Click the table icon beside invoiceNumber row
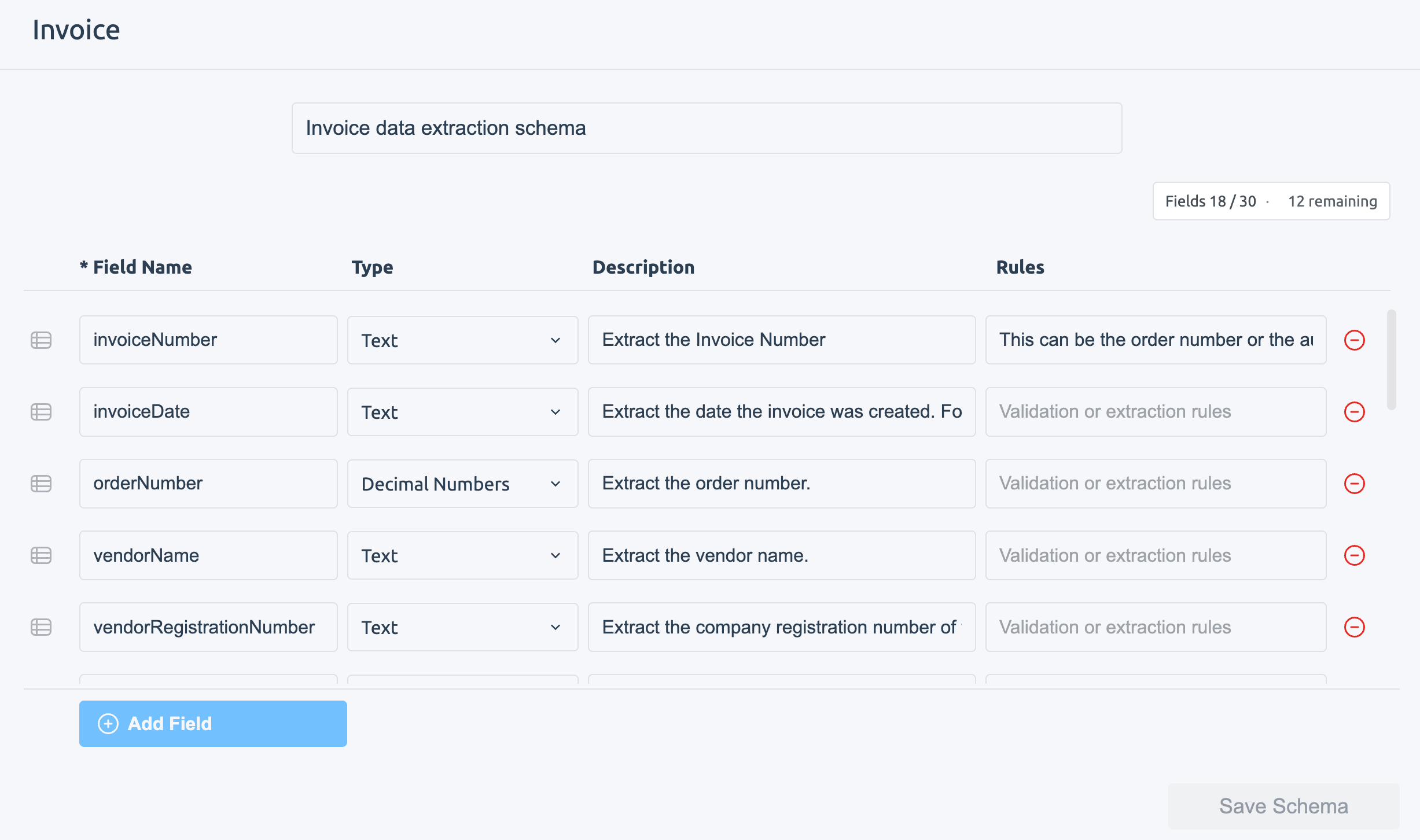The image size is (1420, 840). [41, 340]
